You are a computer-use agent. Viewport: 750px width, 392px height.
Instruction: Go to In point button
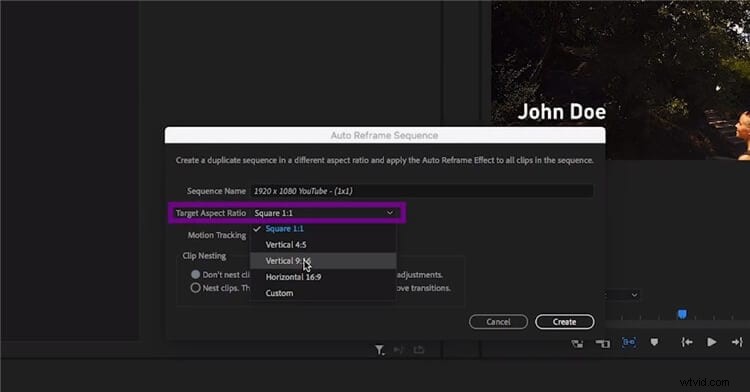coord(687,342)
